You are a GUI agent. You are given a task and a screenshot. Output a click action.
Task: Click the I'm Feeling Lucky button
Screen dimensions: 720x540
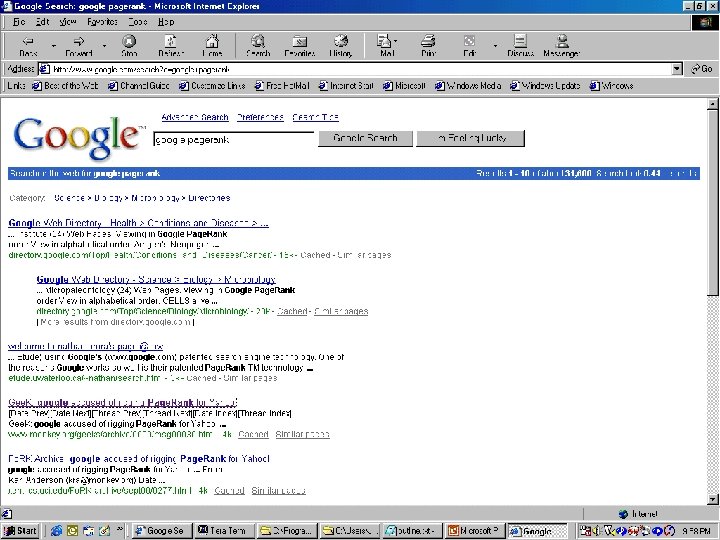[x=471, y=138]
